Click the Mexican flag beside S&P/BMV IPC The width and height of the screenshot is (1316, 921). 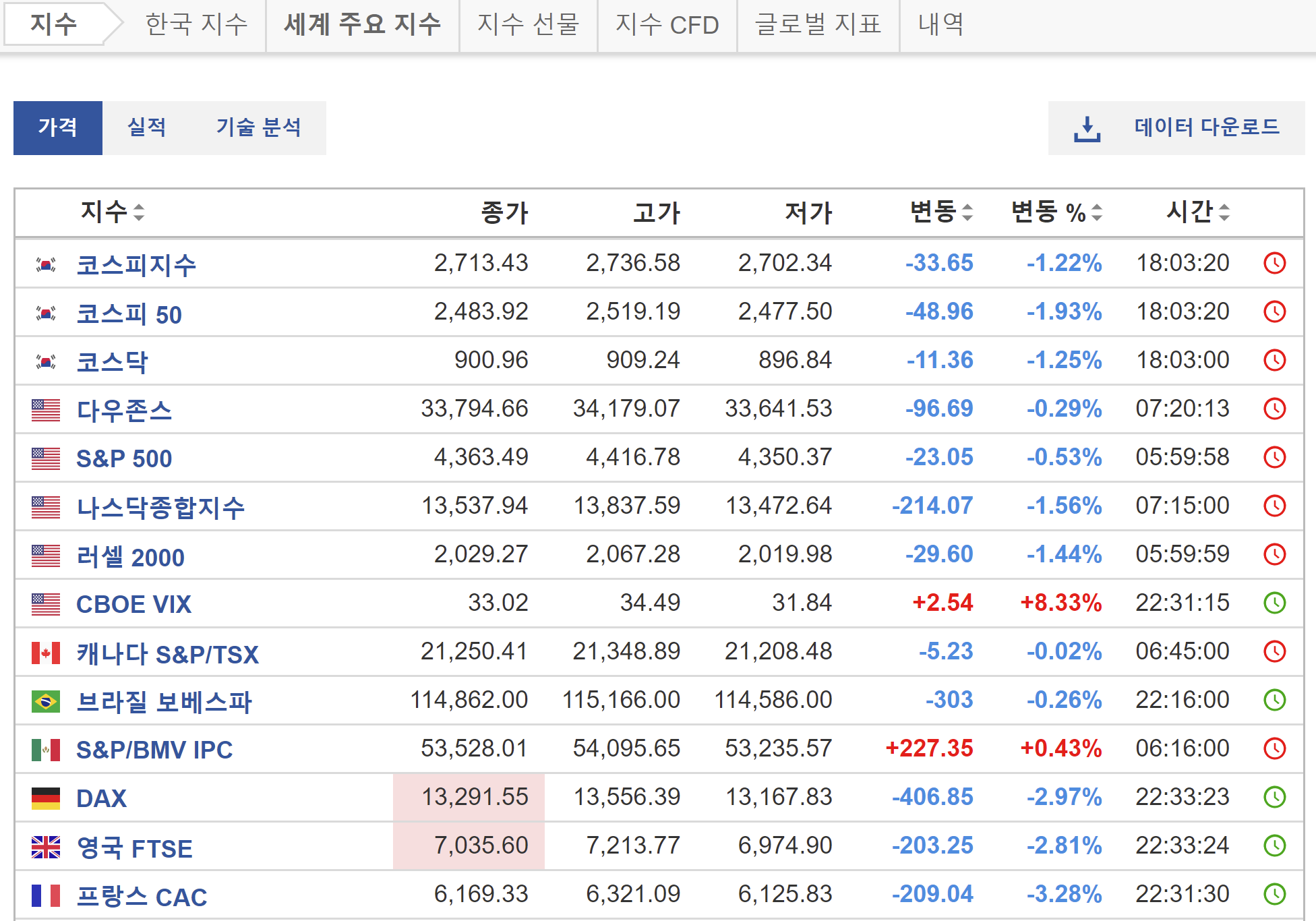46,750
